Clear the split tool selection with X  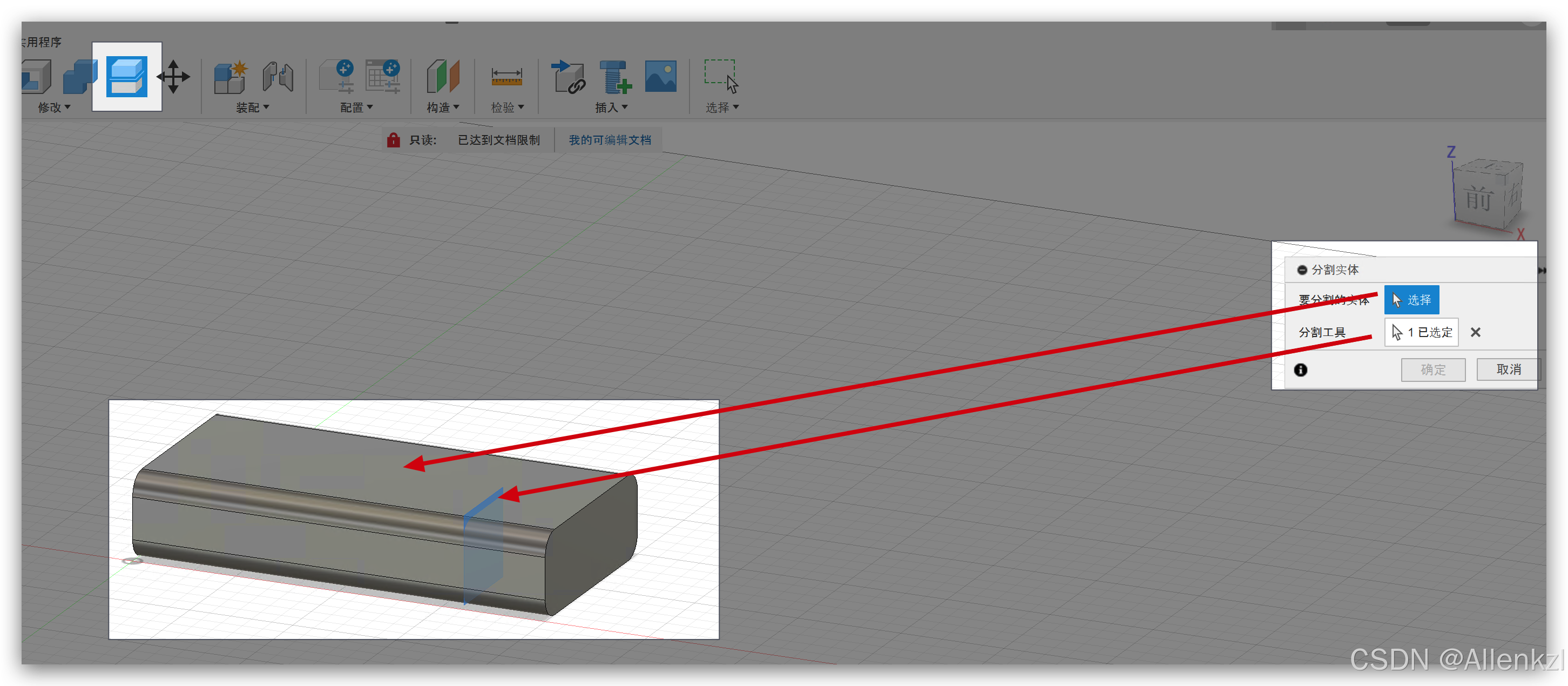point(1476,332)
